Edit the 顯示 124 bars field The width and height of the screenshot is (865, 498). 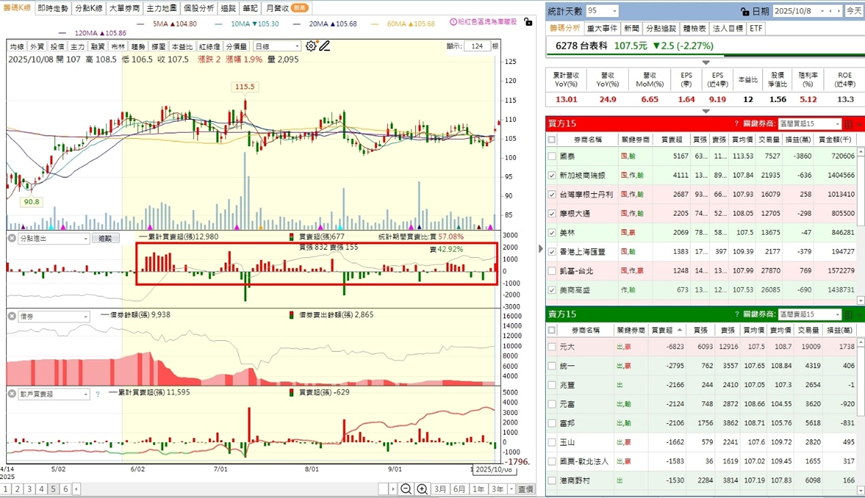(477, 46)
